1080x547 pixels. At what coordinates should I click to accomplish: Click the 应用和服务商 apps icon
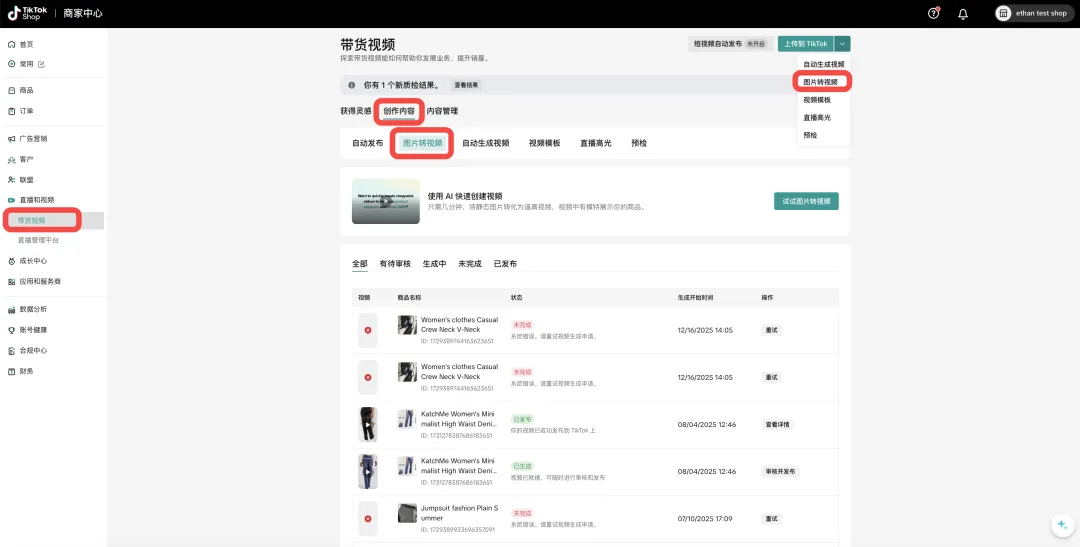[x=11, y=282]
